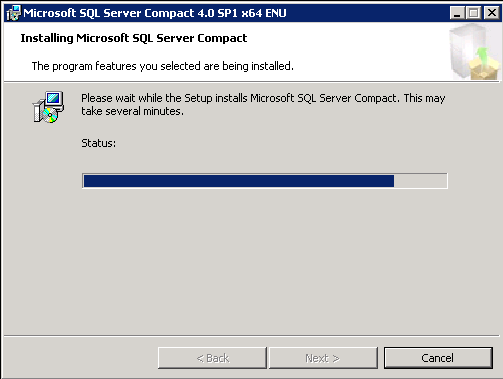The height and width of the screenshot is (379, 503).
Task: Click the setup computer and CD icon
Action: [x=48, y=107]
